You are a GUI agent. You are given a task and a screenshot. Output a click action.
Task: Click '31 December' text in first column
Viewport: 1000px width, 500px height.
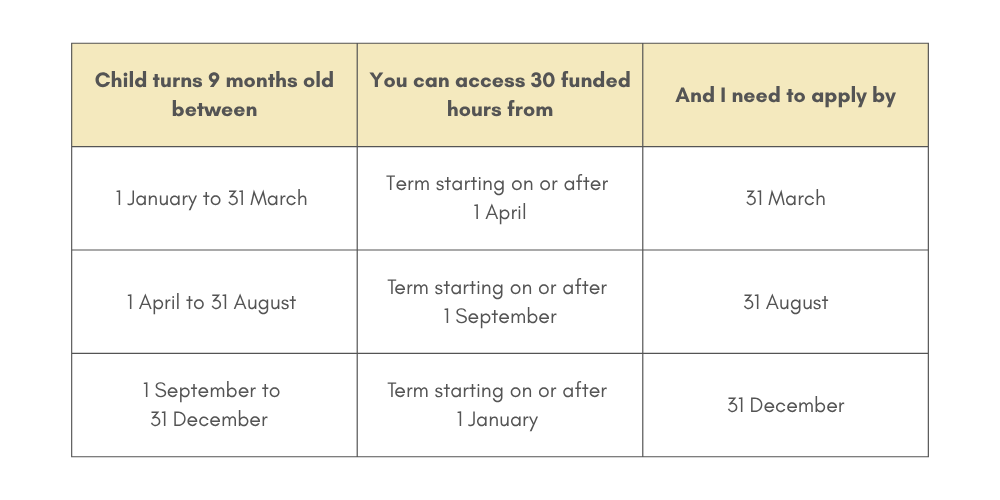(209, 420)
